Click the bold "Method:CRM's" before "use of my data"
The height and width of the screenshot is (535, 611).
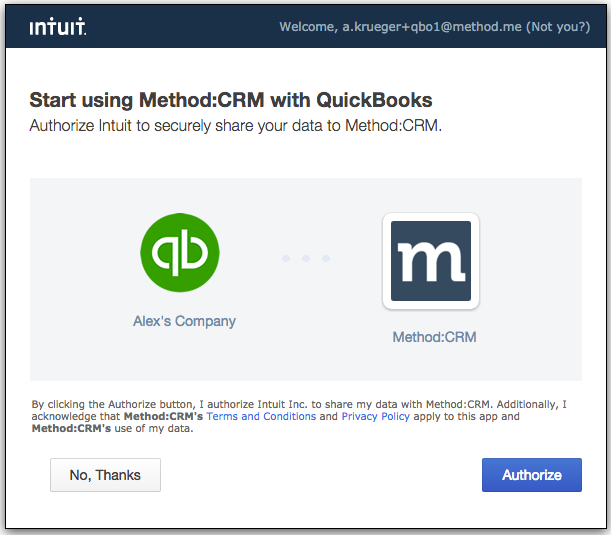(71, 429)
